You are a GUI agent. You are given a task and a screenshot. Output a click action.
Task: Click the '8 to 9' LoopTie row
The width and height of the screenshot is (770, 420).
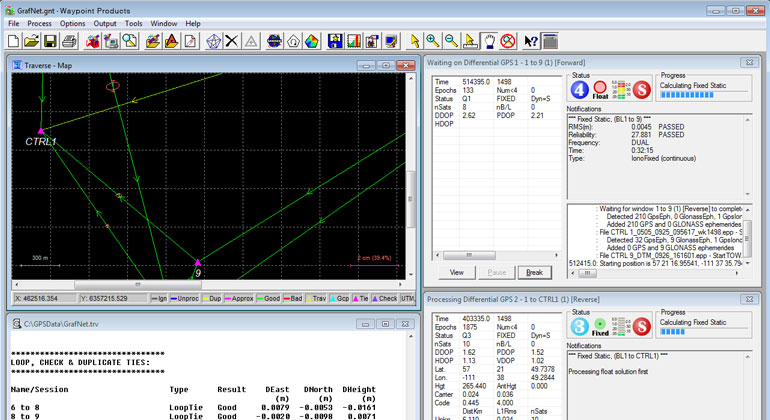[193, 416]
